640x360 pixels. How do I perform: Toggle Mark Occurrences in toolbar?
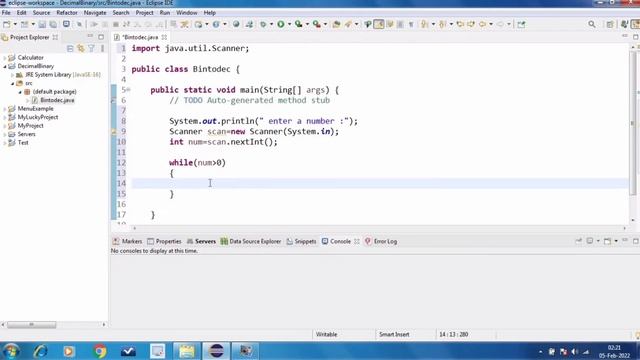click(379, 24)
